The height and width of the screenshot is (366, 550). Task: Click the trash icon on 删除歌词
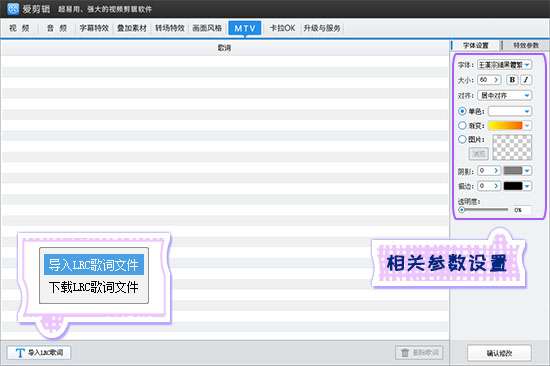click(405, 353)
